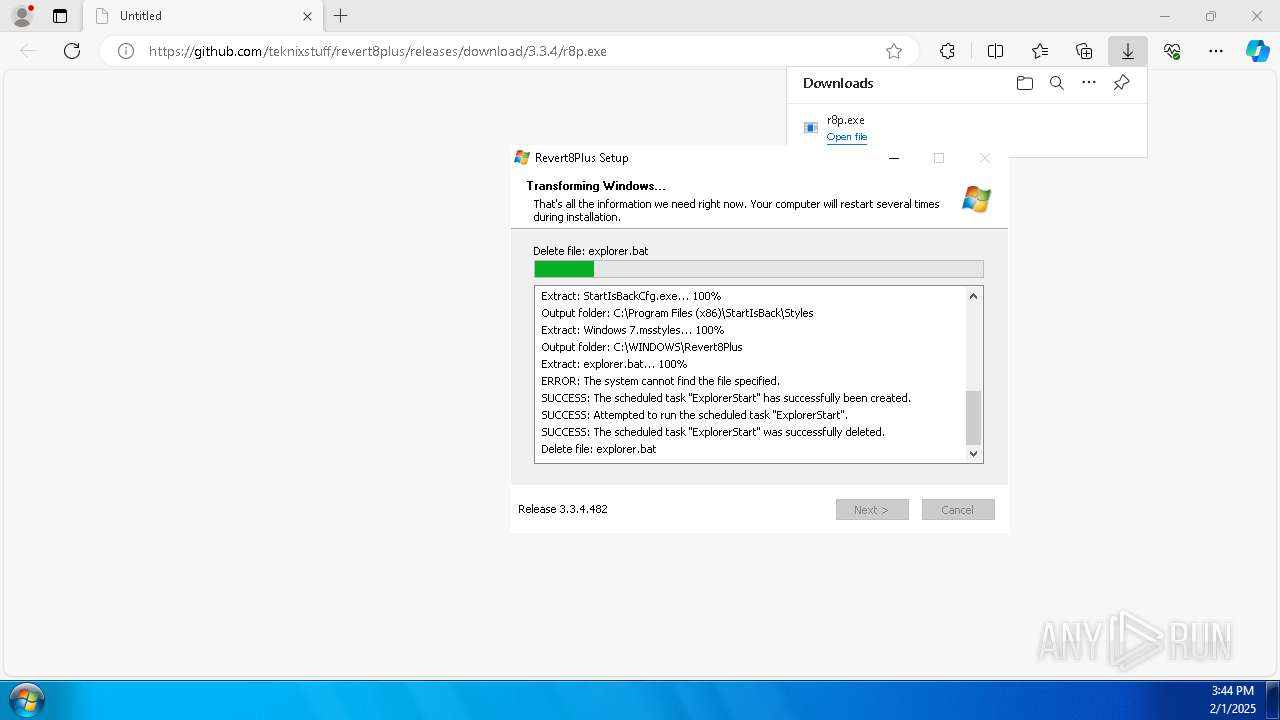Click the Show desktop strip
This screenshot has height=720, width=1280.
coord(1273,699)
